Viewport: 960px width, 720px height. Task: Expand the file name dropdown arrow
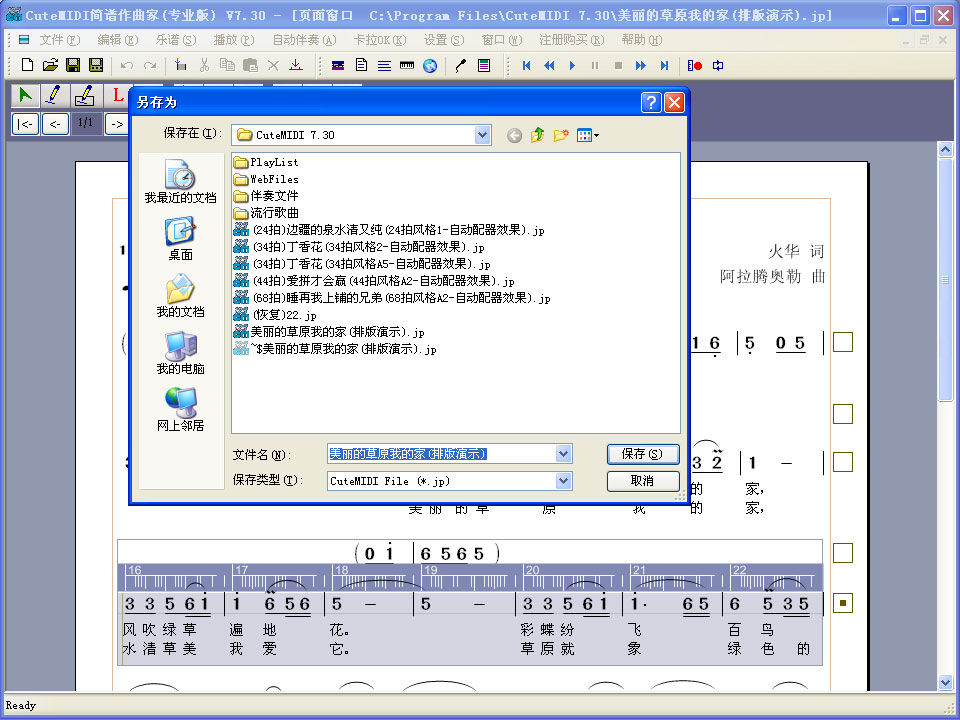(563, 454)
